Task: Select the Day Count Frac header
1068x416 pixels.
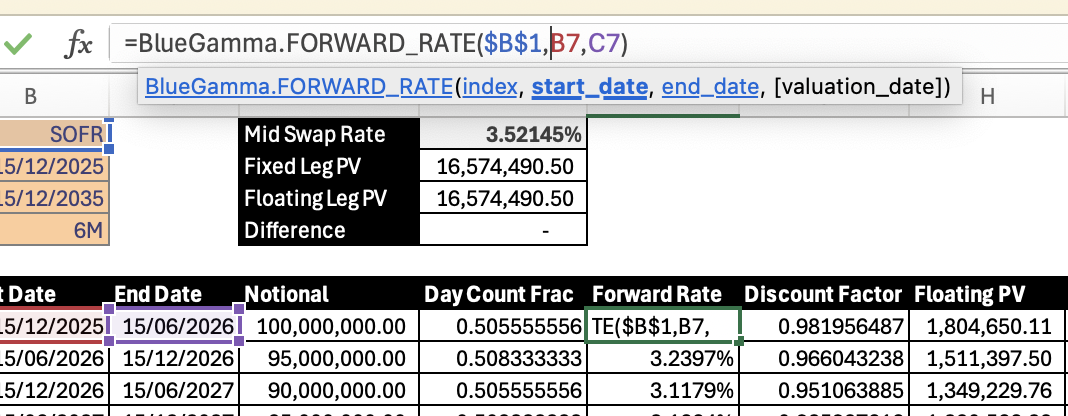Action: click(503, 294)
